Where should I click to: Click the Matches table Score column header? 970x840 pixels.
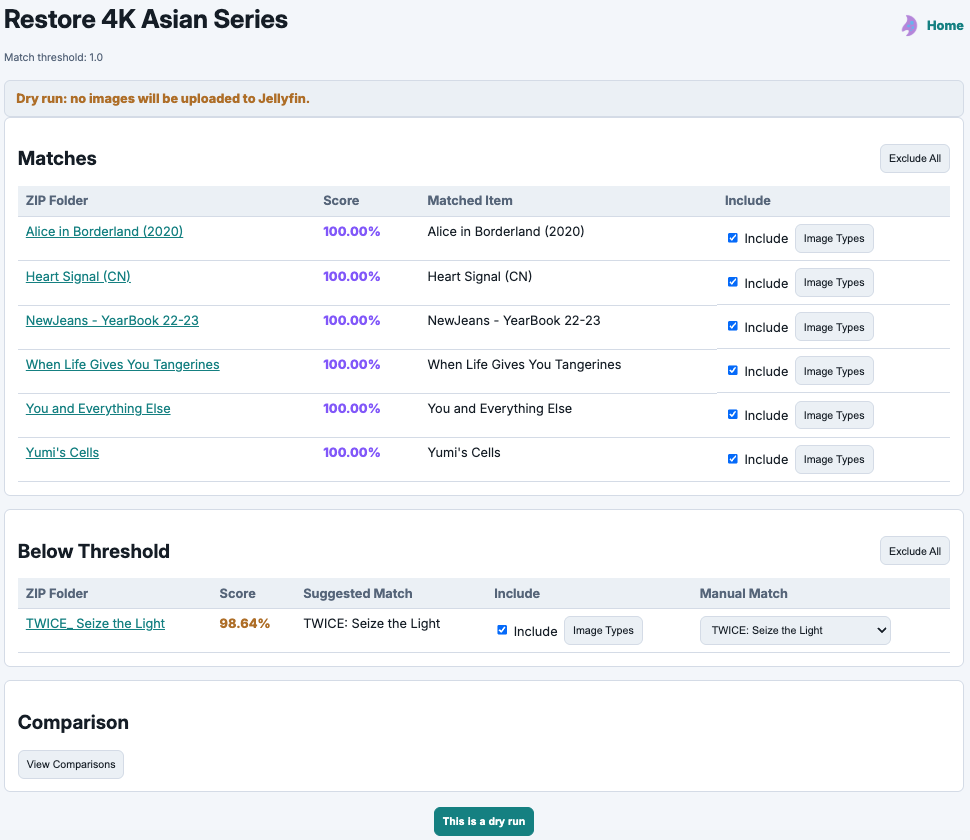pos(341,200)
